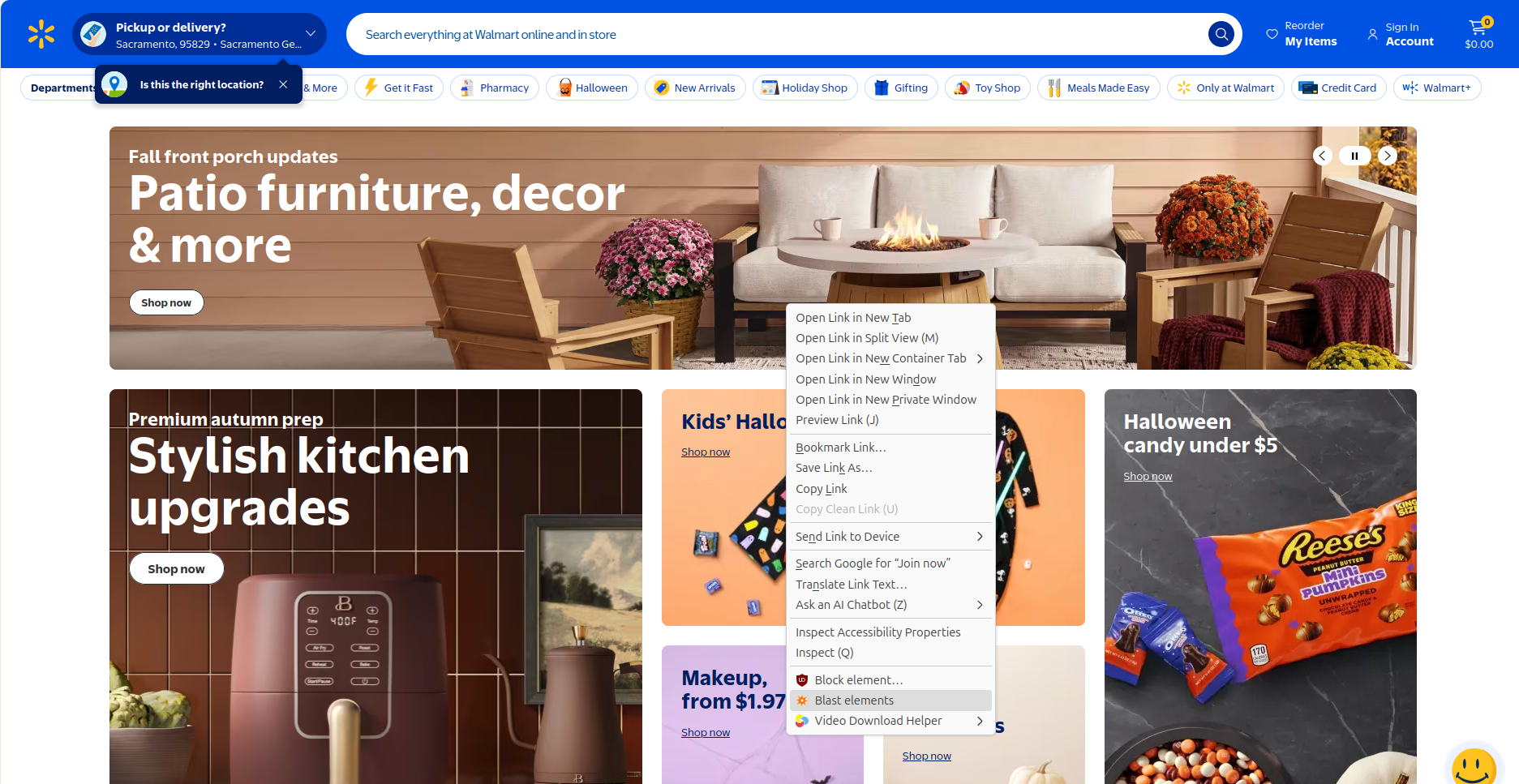This screenshot has height=784, width=1519.
Task: Open the Walmart+ chip
Action: (x=1437, y=88)
